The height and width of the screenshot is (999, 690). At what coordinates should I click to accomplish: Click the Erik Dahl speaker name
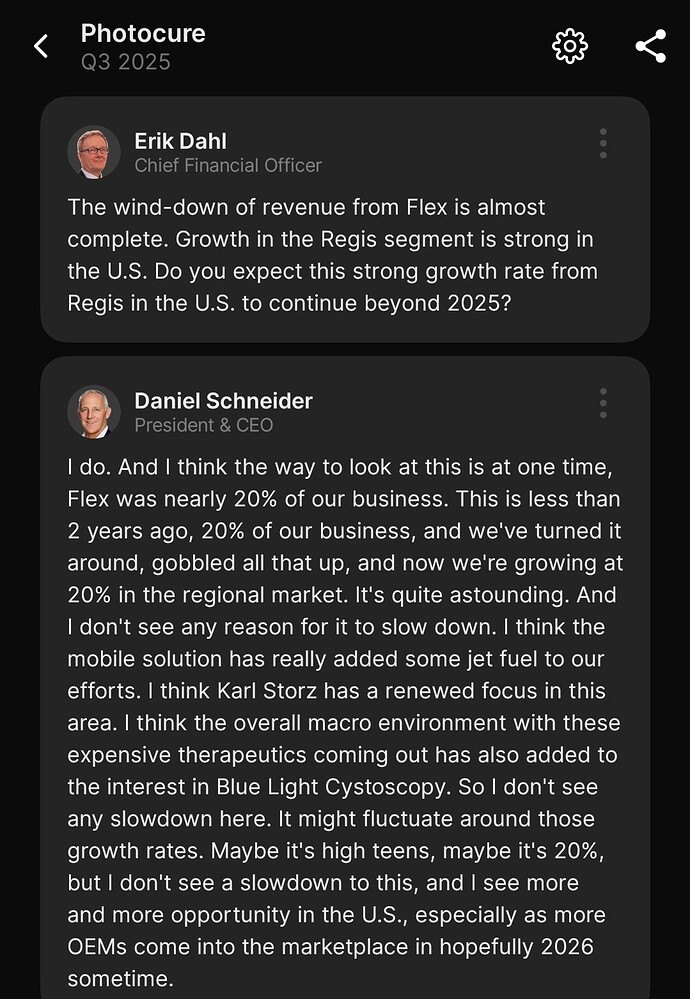180,140
